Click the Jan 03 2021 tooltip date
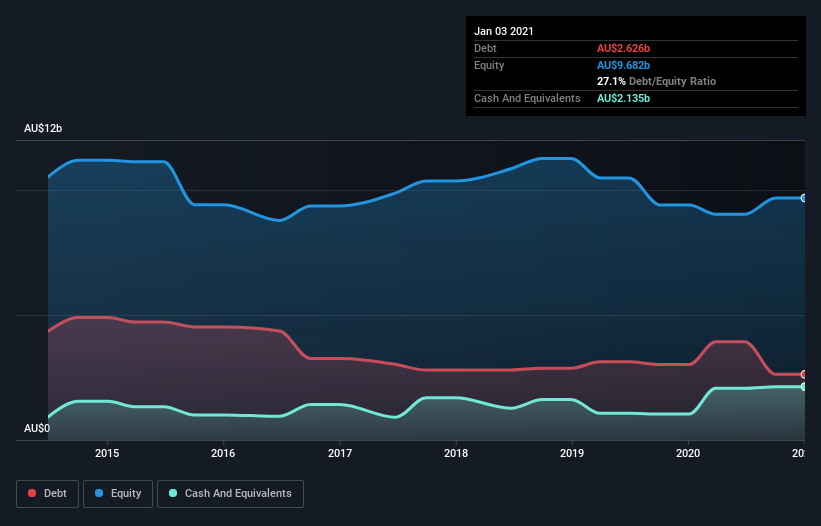Viewport: 821px width, 526px height. click(x=504, y=31)
